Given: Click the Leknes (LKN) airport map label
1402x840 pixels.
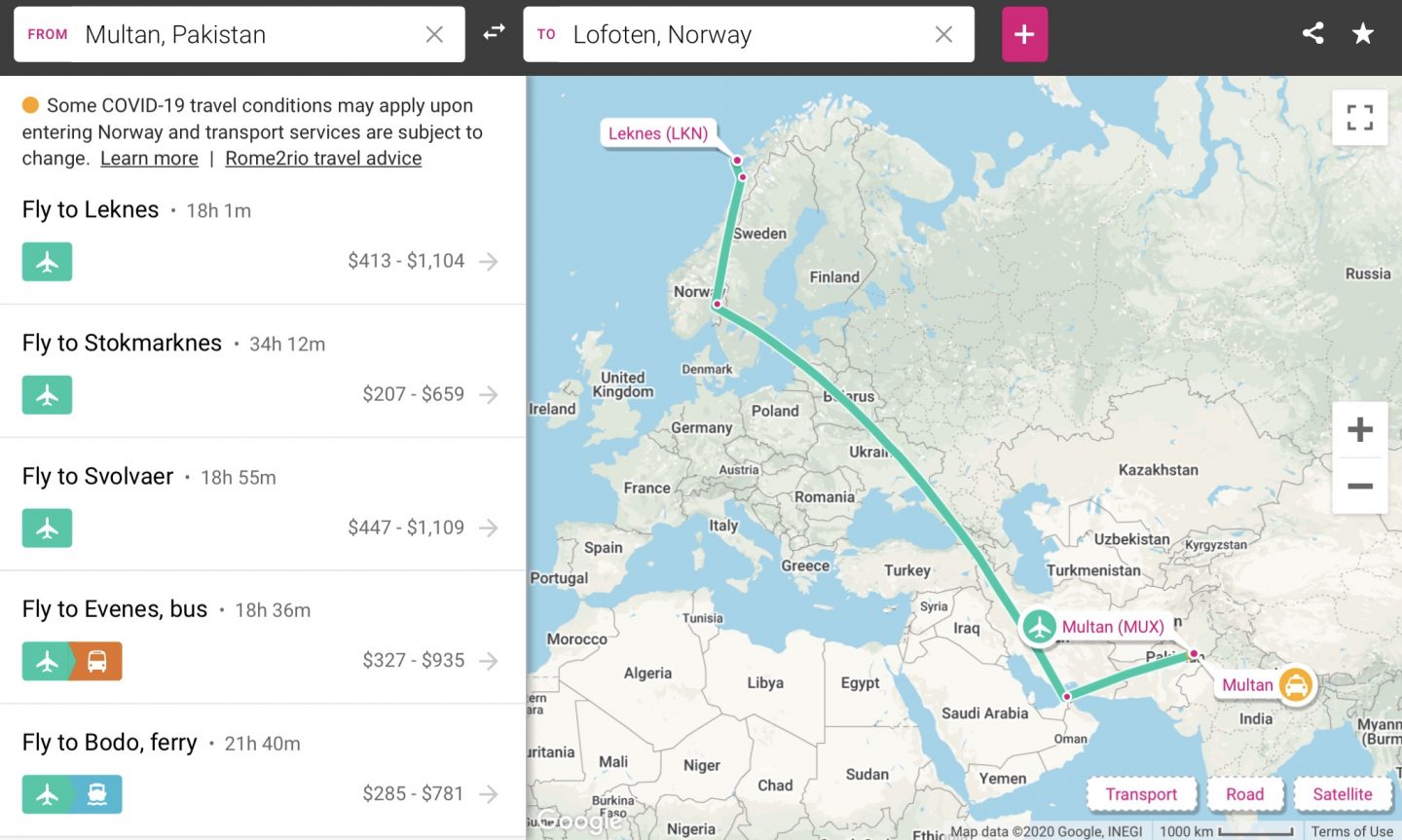Looking at the screenshot, I should pos(658,133).
